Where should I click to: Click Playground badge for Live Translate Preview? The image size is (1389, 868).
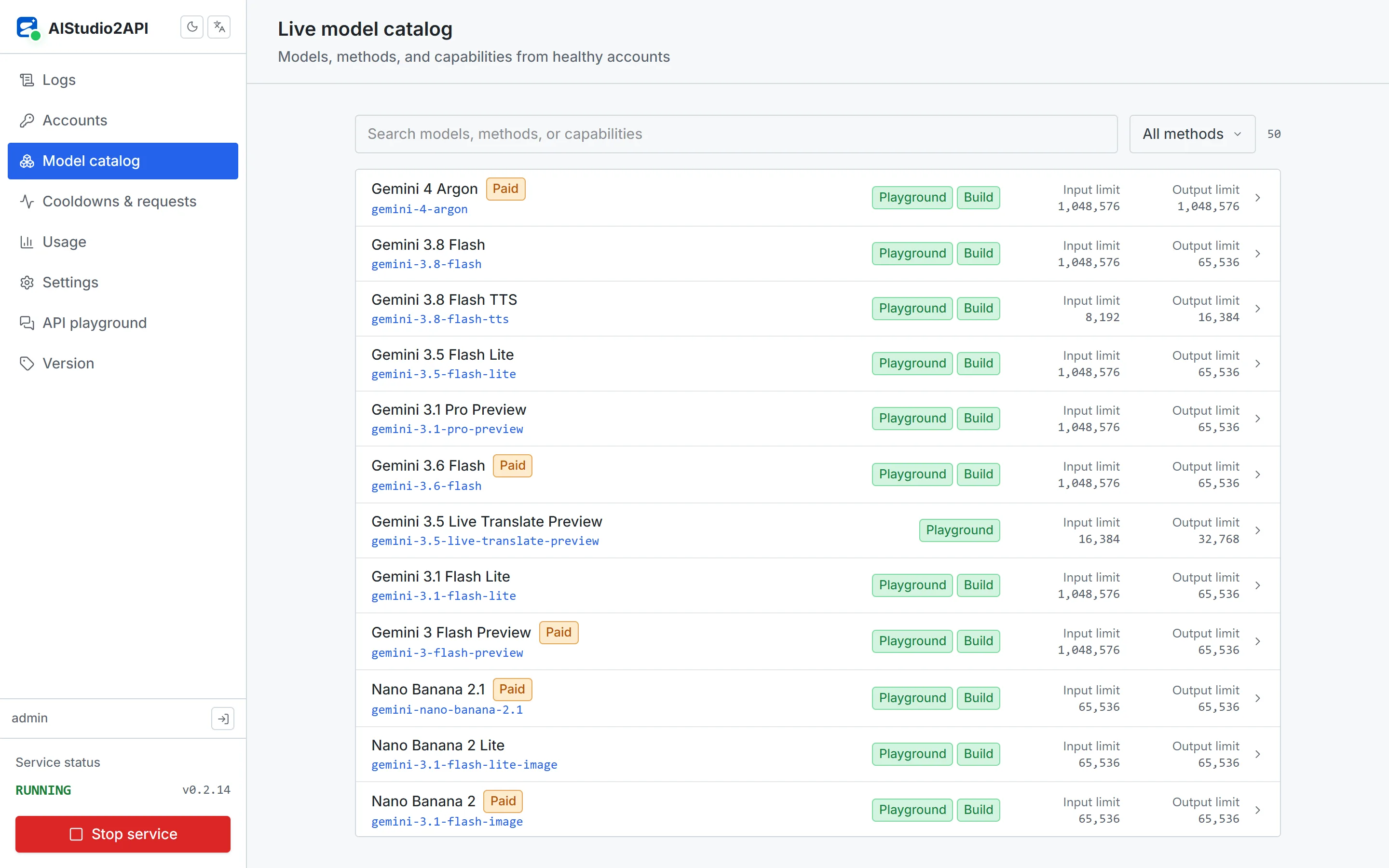[959, 530]
